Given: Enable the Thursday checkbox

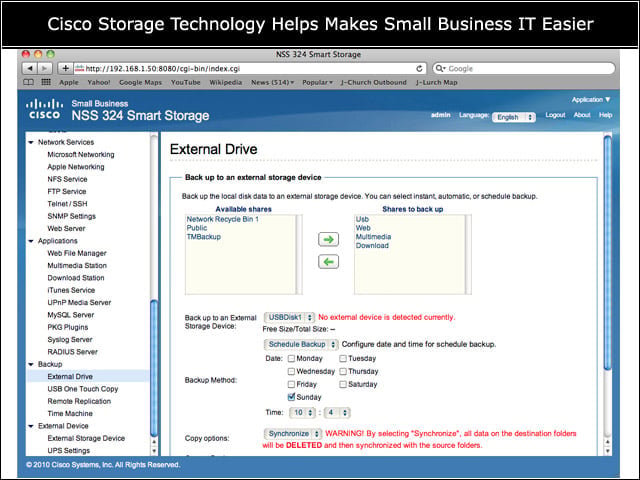Looking at the screenshot, I should point(343,371).
